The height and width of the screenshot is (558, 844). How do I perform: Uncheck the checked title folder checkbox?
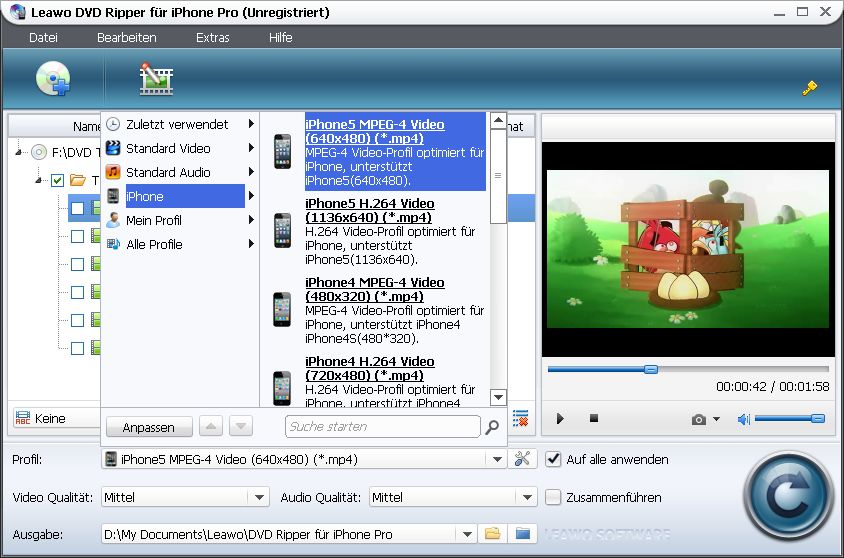click(x=58, y=180)
